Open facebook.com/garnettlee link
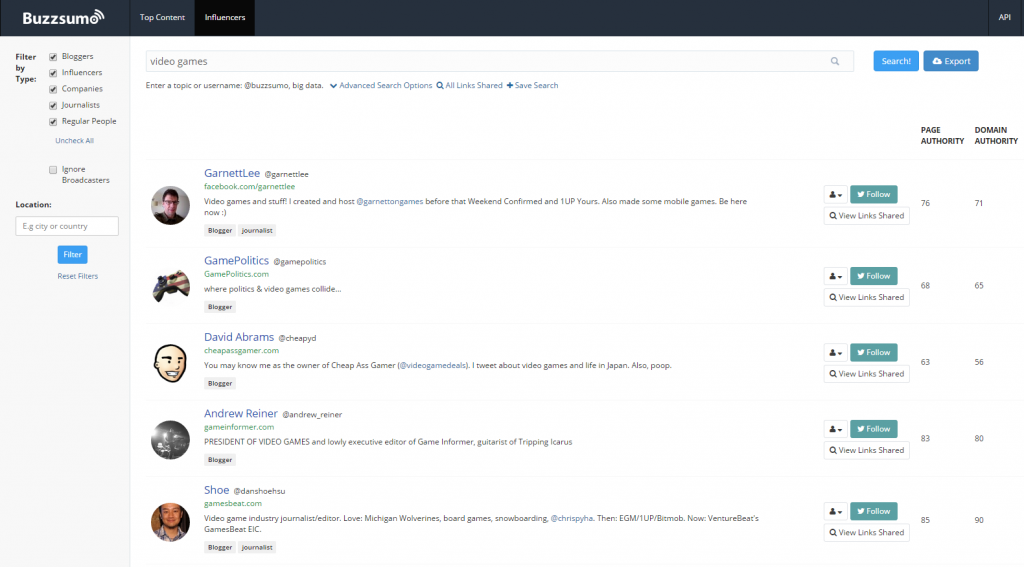The height and width of the screenshot is (567, 1024). pos(249,187)
